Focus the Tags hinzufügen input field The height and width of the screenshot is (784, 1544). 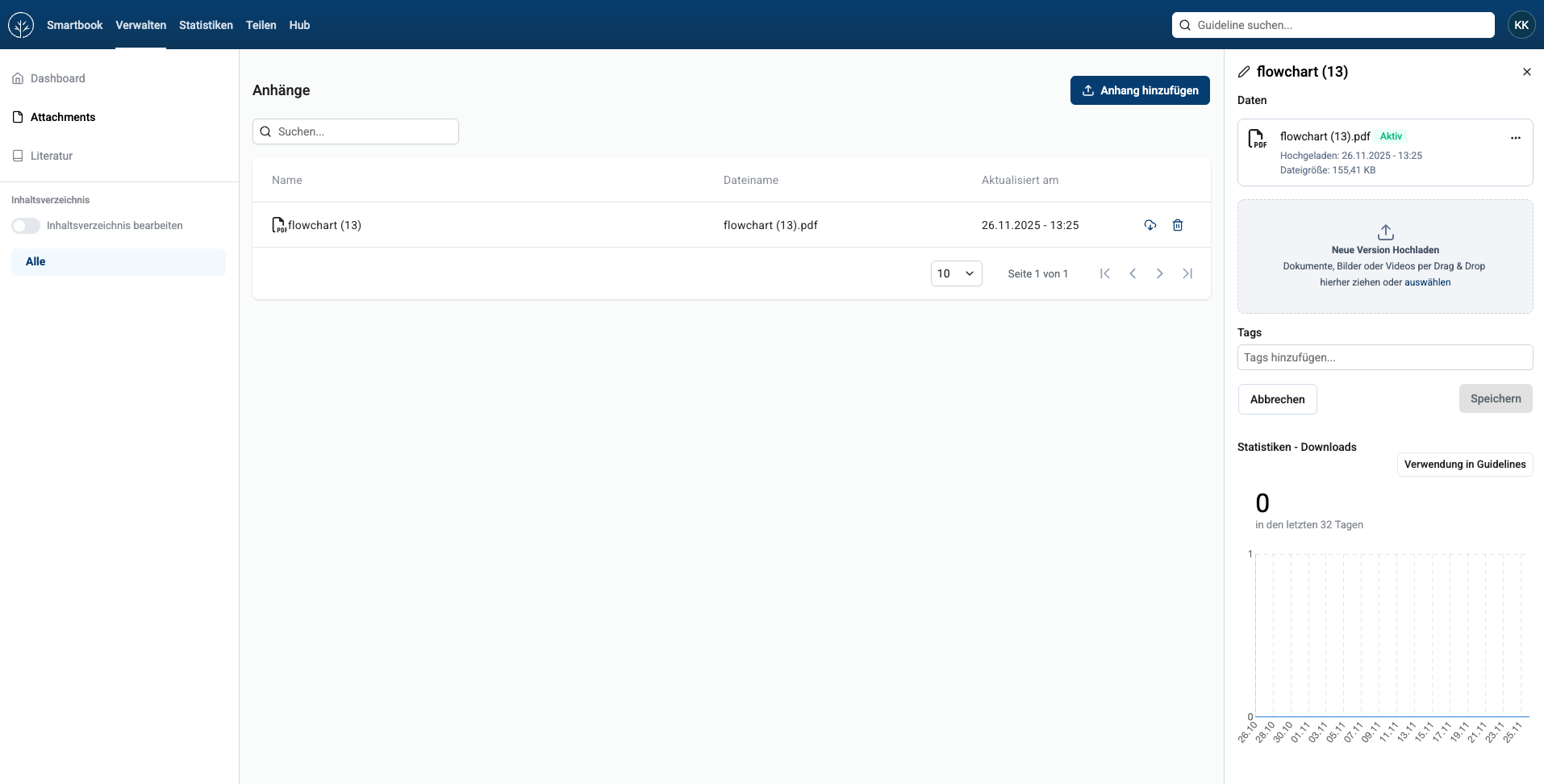coord(1385,357)
